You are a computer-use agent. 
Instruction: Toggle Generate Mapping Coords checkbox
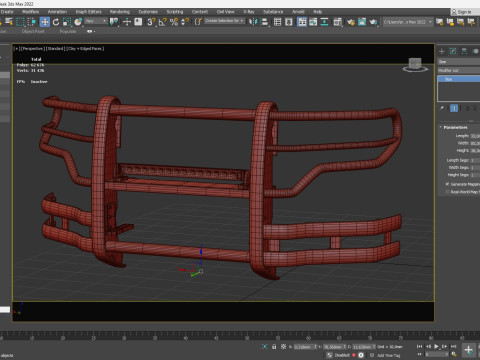(x=447, y=184)
